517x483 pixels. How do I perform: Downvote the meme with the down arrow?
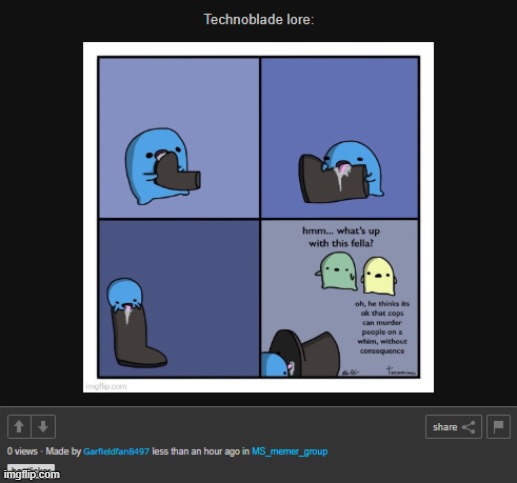(x=43, y=426)
